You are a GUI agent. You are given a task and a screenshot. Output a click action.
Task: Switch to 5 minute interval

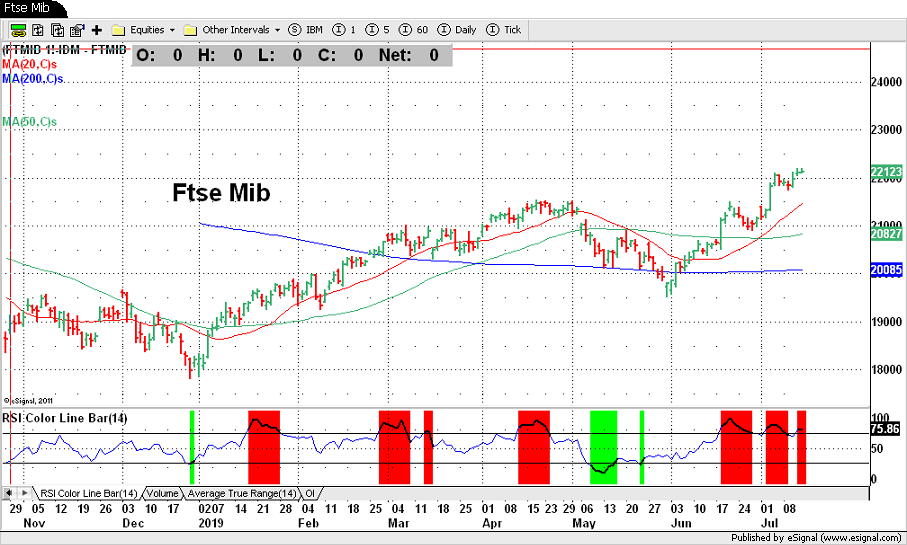pos(378,30)
